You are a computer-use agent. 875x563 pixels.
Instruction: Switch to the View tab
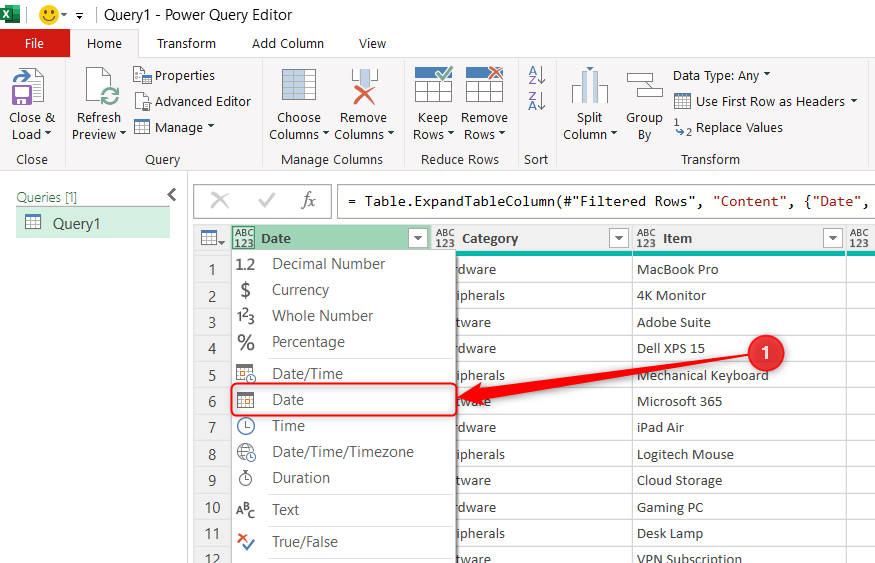(x=372, y=44)
